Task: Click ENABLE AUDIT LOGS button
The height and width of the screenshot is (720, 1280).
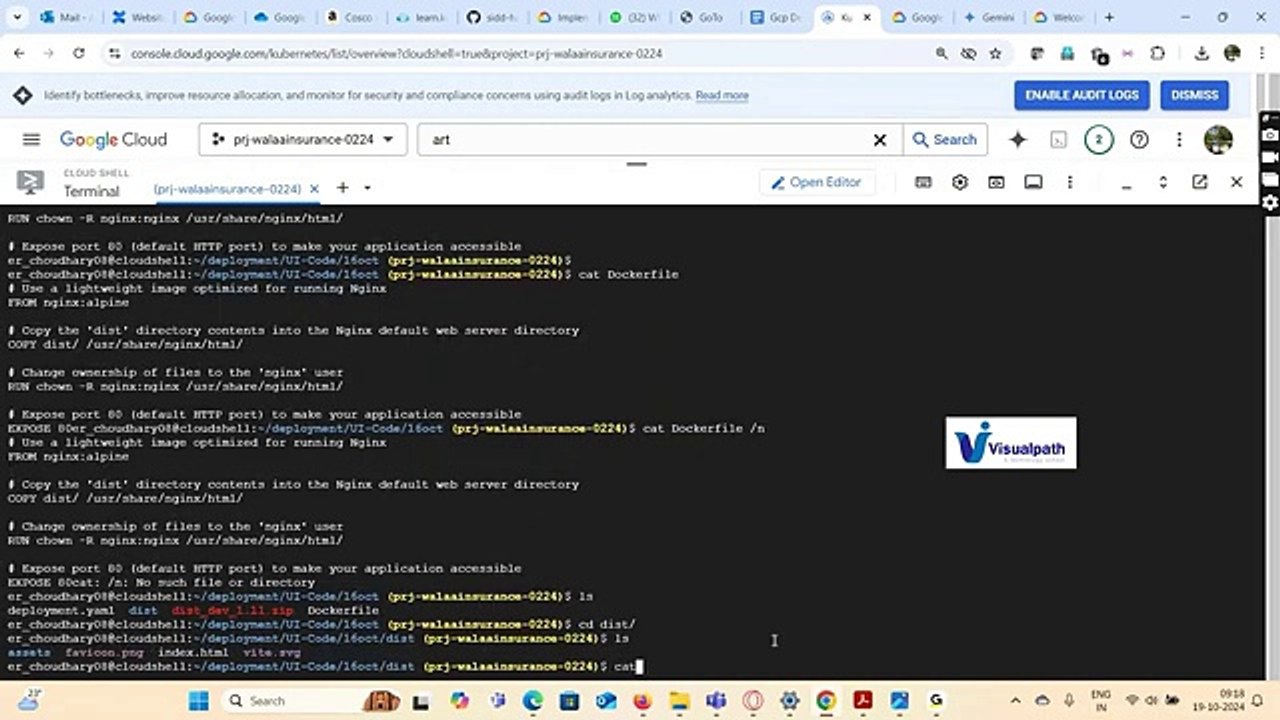Action: point(1081,95)
